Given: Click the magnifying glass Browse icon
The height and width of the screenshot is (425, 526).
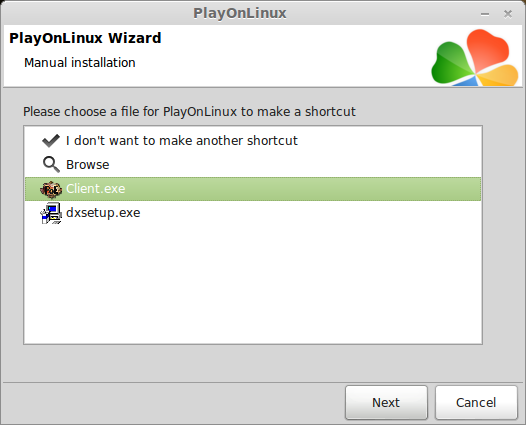Looking at the screenshot, I should pyautogui.click(x=51, y=164).
